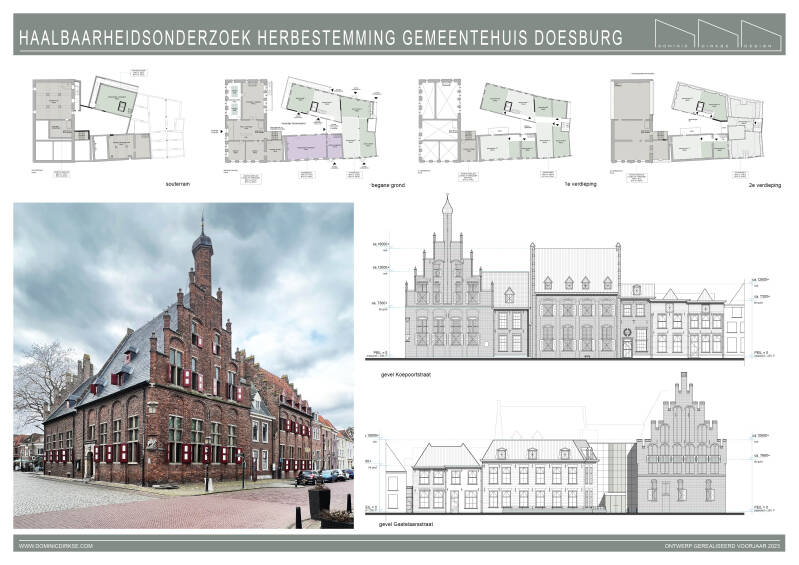Click the Dominic Dirkse Design logo

click(718, 34)
